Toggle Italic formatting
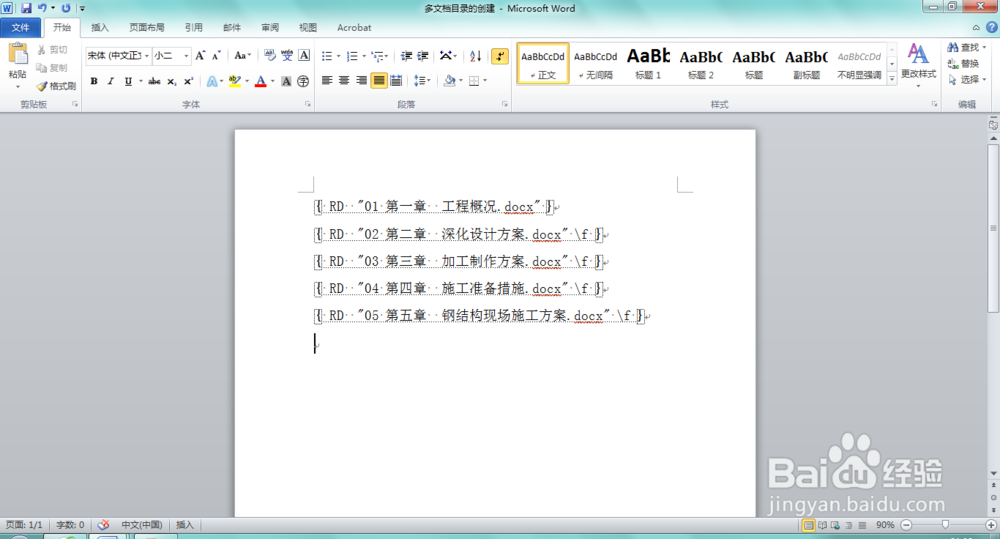1000x539 pixels. 111,82
